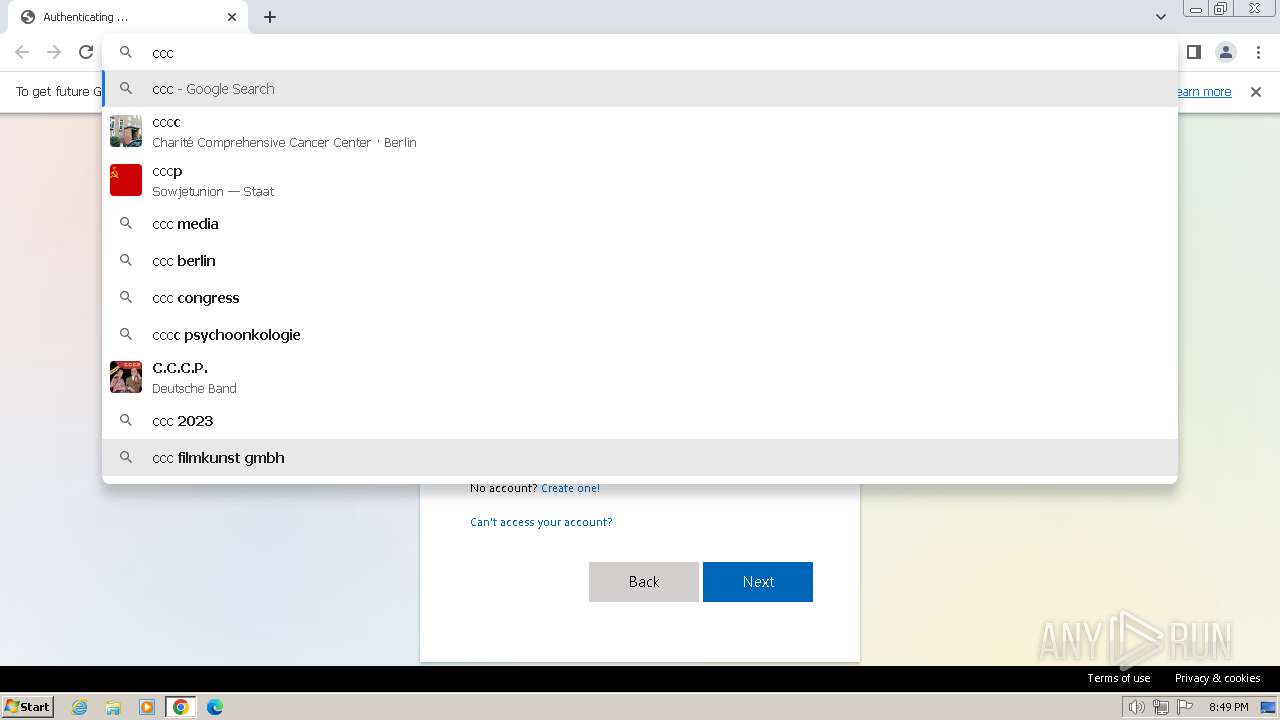This screenshot has width=1280, height=720.
Task: Click the browser forward arrow
Action: [54, 52]
